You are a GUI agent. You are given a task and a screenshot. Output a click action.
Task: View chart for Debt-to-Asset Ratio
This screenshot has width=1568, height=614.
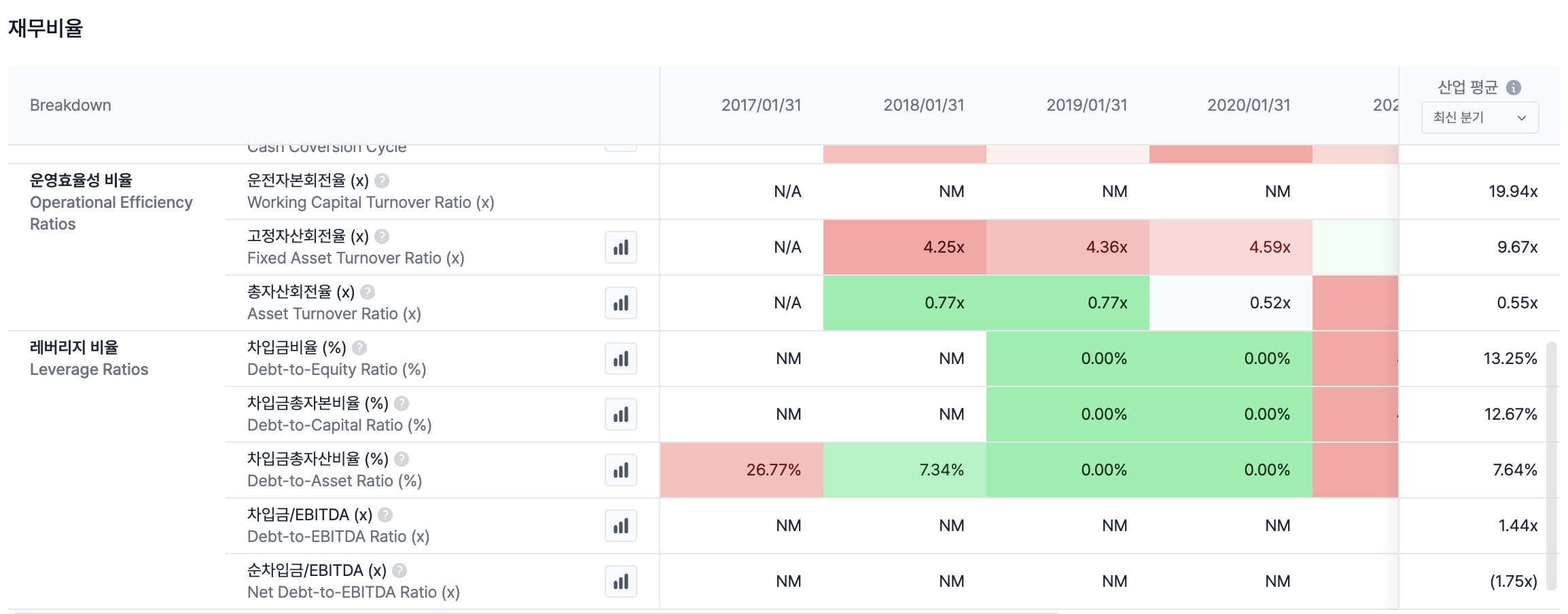(x=620, y=471)
